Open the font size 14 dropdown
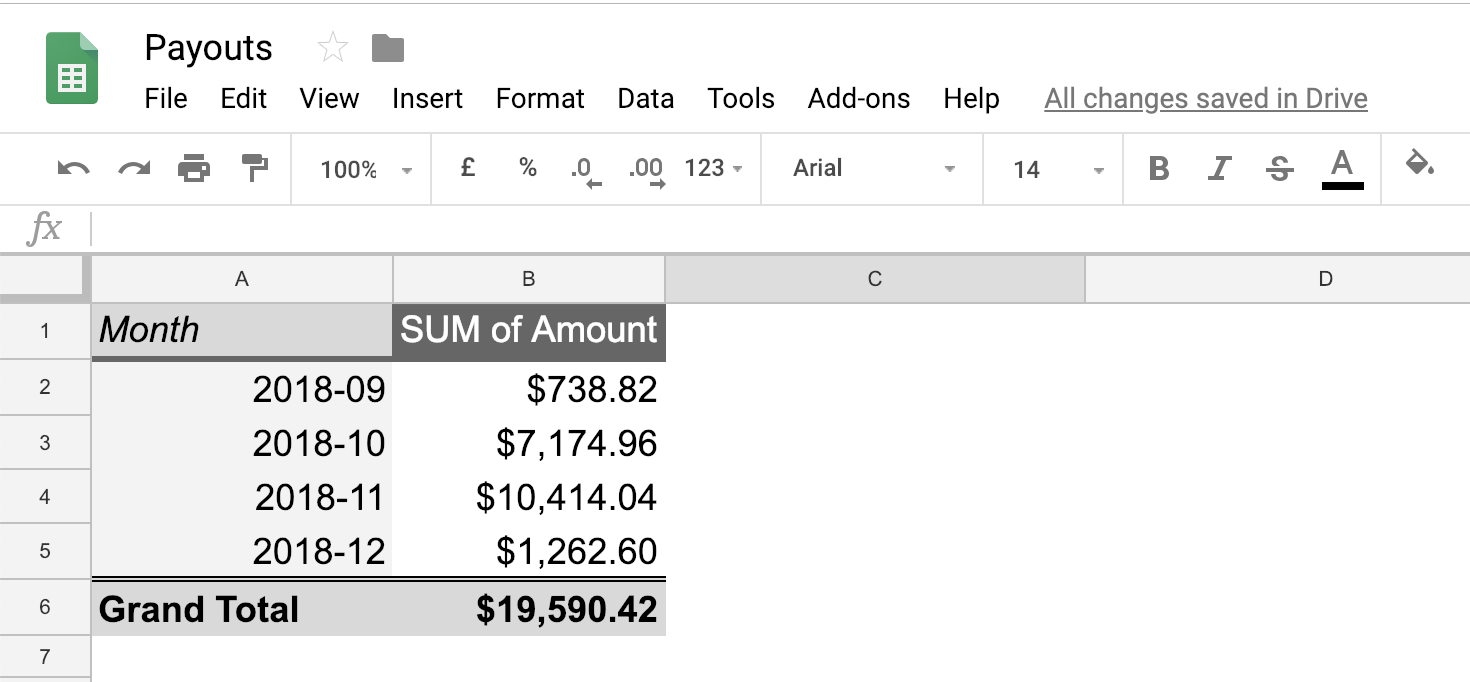 coord(1056,170)
